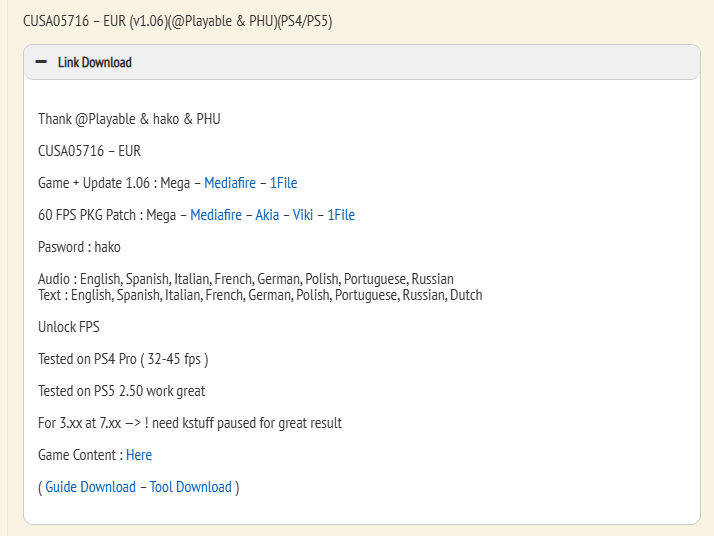The height and width of the screenshot is (536, 714).
Task: Open 1File link for Game + Update 1.06
Action: click(x=283, y=183)
